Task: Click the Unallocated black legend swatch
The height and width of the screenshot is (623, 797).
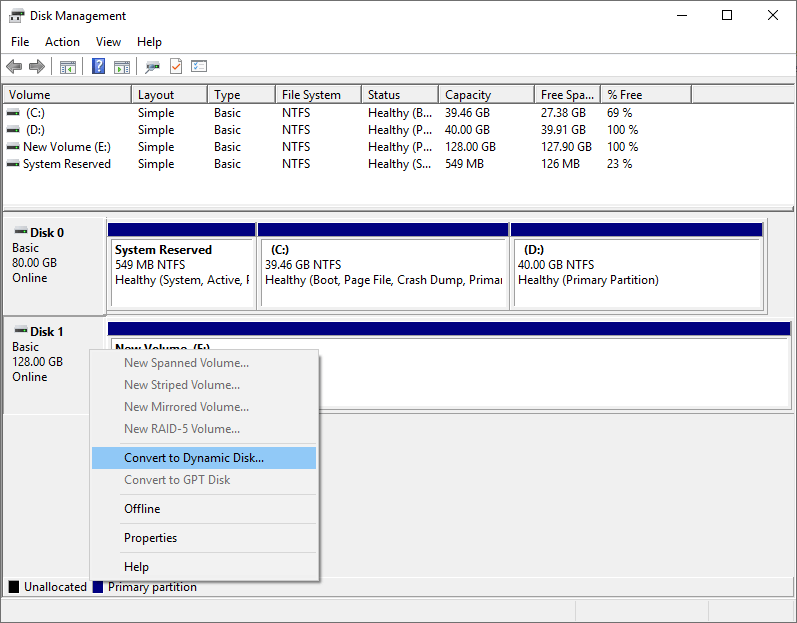Action: pyautogui.click(x=14, y=587)
